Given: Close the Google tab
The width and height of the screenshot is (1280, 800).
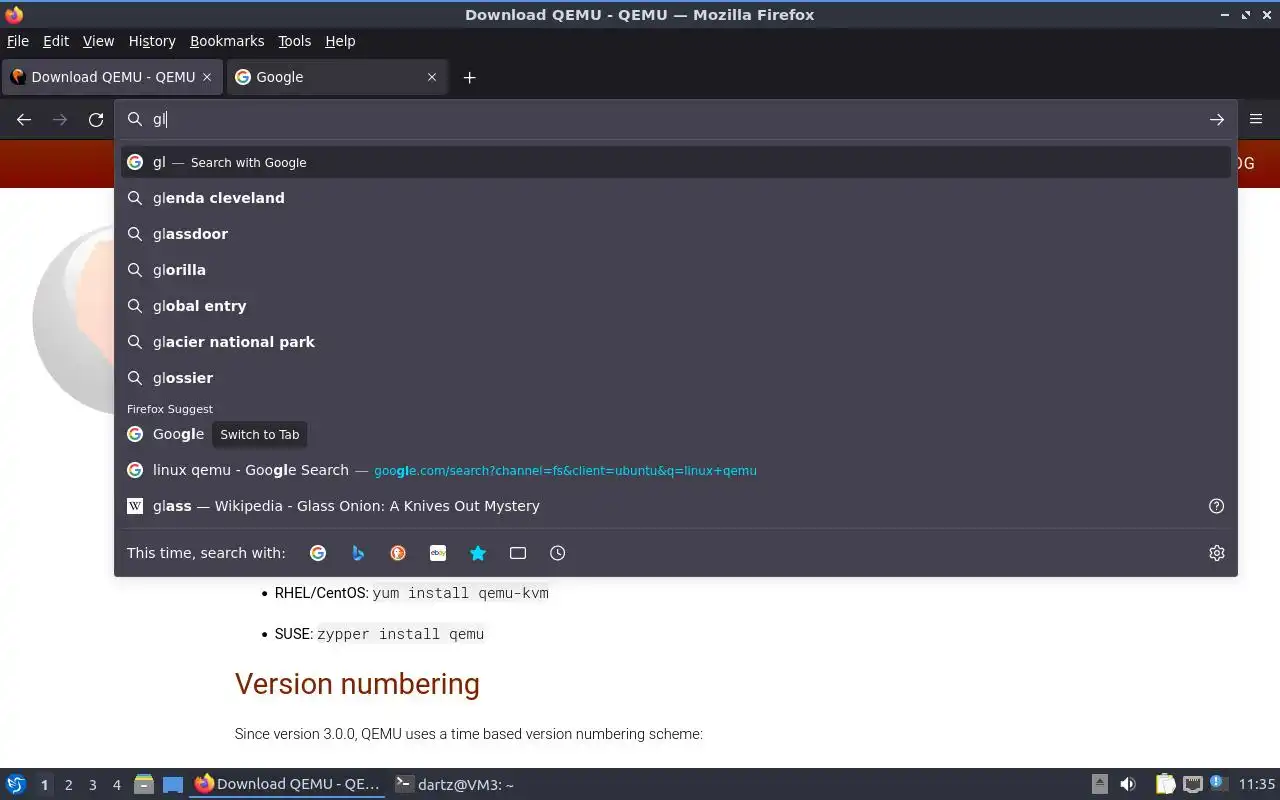Looking at the screenshot, I should click(x=432, y=77).
